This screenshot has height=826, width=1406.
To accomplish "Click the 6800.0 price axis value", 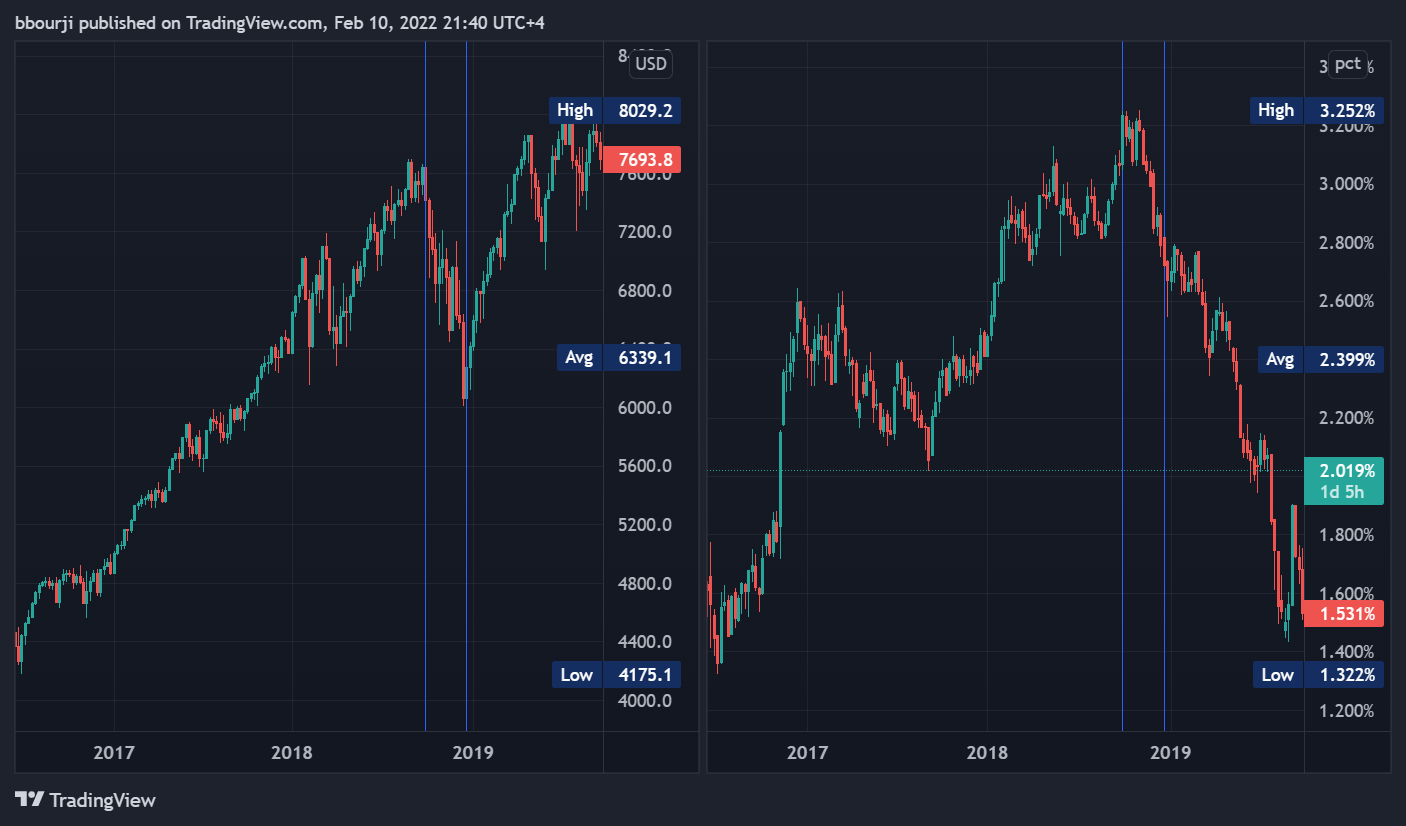I will coord(644,291).
